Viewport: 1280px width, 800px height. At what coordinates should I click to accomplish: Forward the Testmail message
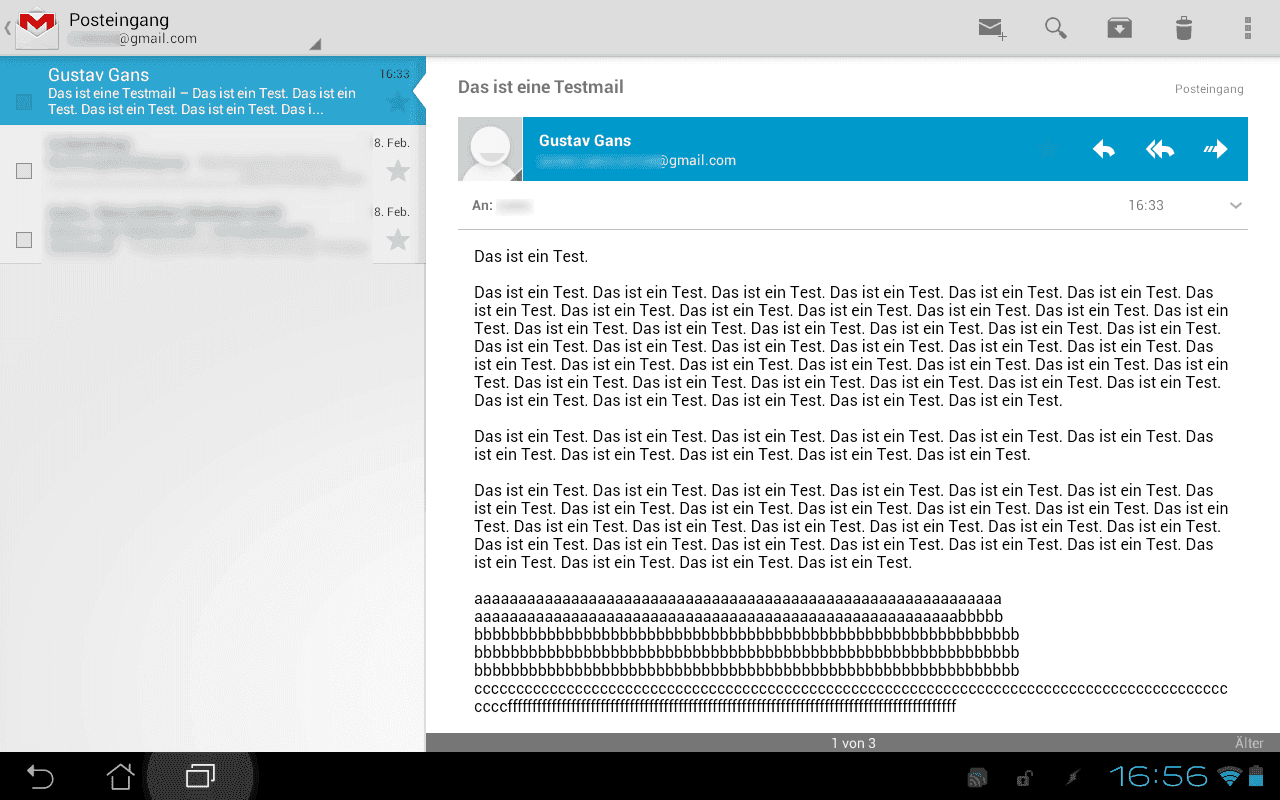[1215, 150]
